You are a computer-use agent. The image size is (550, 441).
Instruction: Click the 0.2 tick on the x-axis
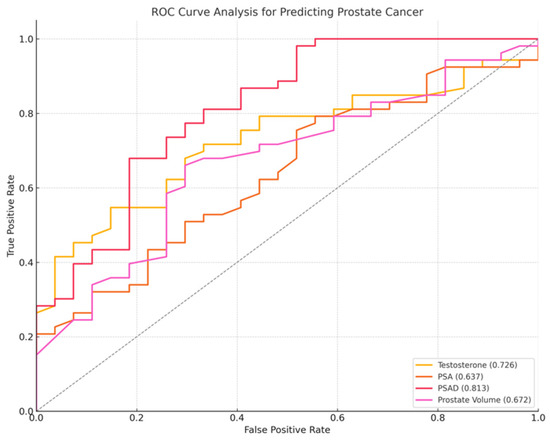(x=136, y=418)
